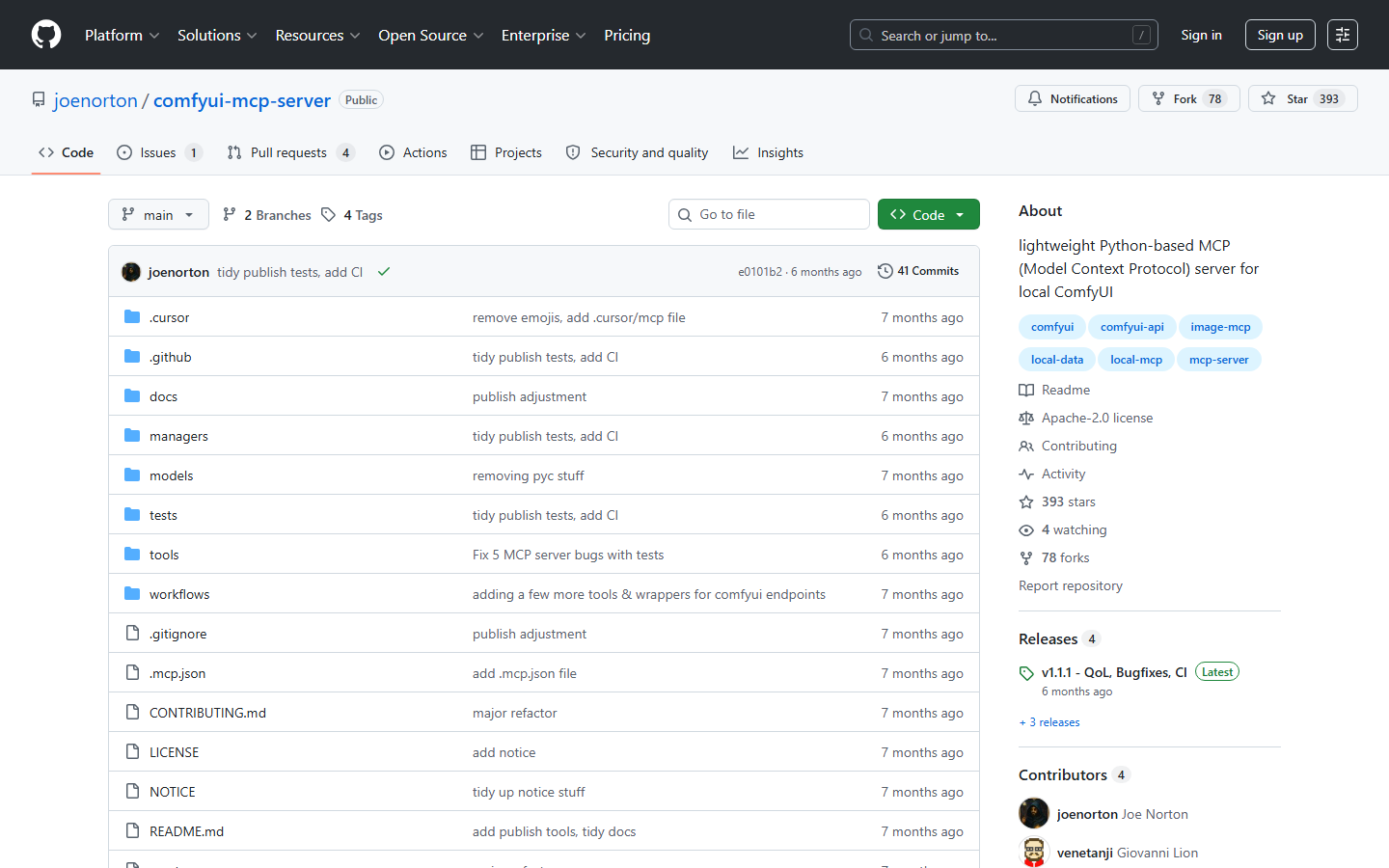Open the managers folder icon
The image size is (1389, 868).
click(132, 436)
